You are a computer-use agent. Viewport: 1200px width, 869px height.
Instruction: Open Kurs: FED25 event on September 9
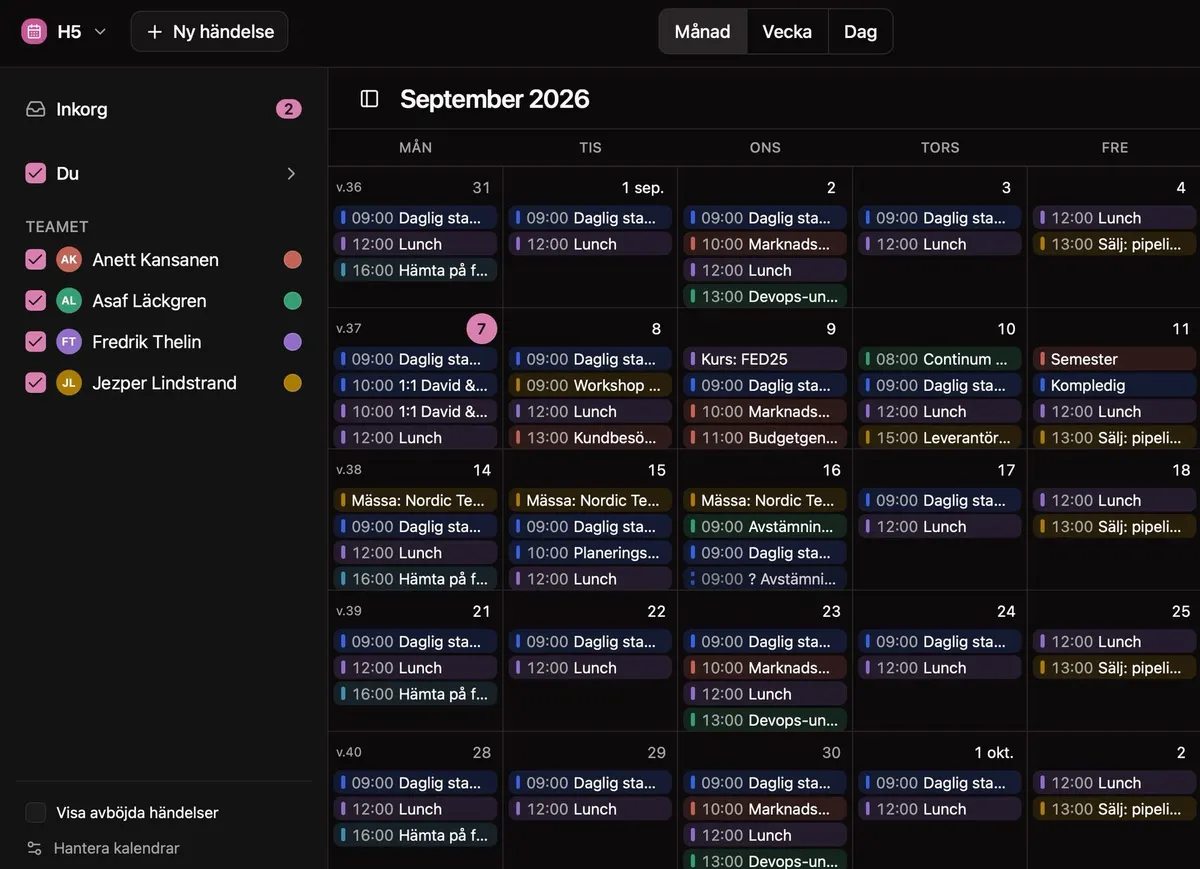[765, 359]
